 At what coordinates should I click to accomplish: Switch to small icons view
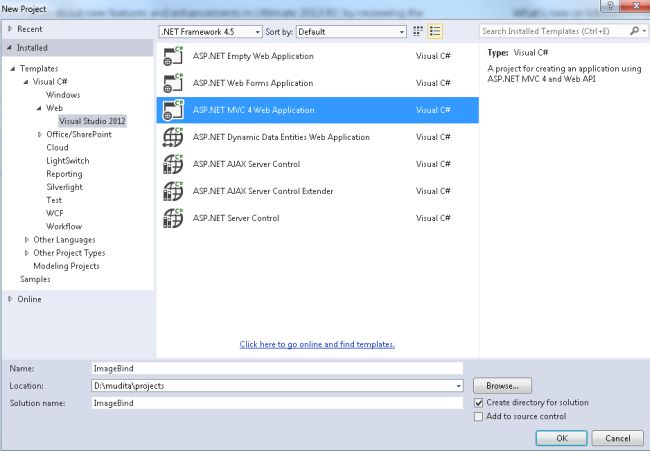pos(418,32)
